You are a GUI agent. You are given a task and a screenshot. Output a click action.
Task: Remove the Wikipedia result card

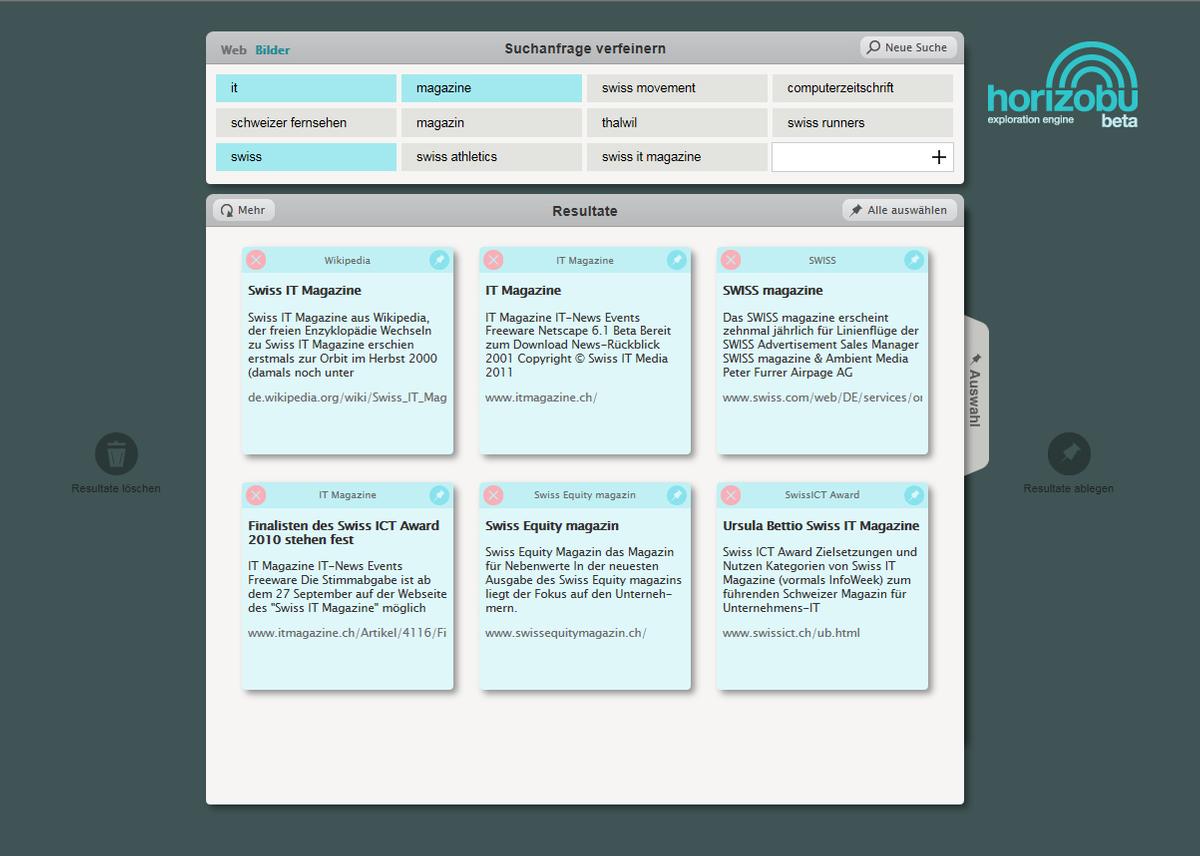[256, 260]
